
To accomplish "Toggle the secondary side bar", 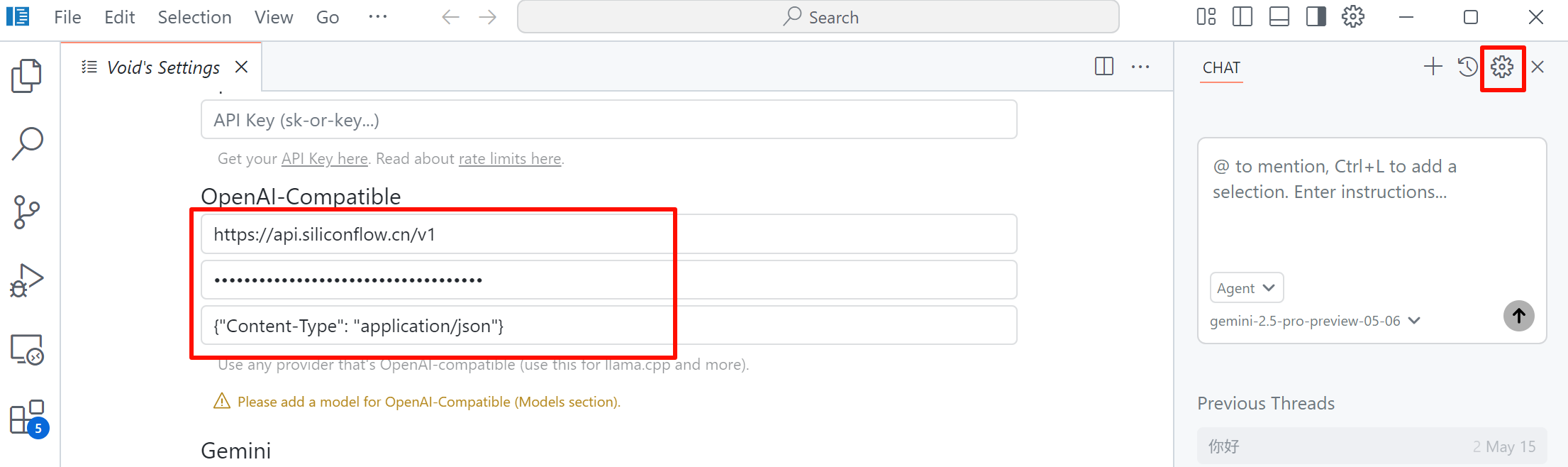I will 1316,17.
